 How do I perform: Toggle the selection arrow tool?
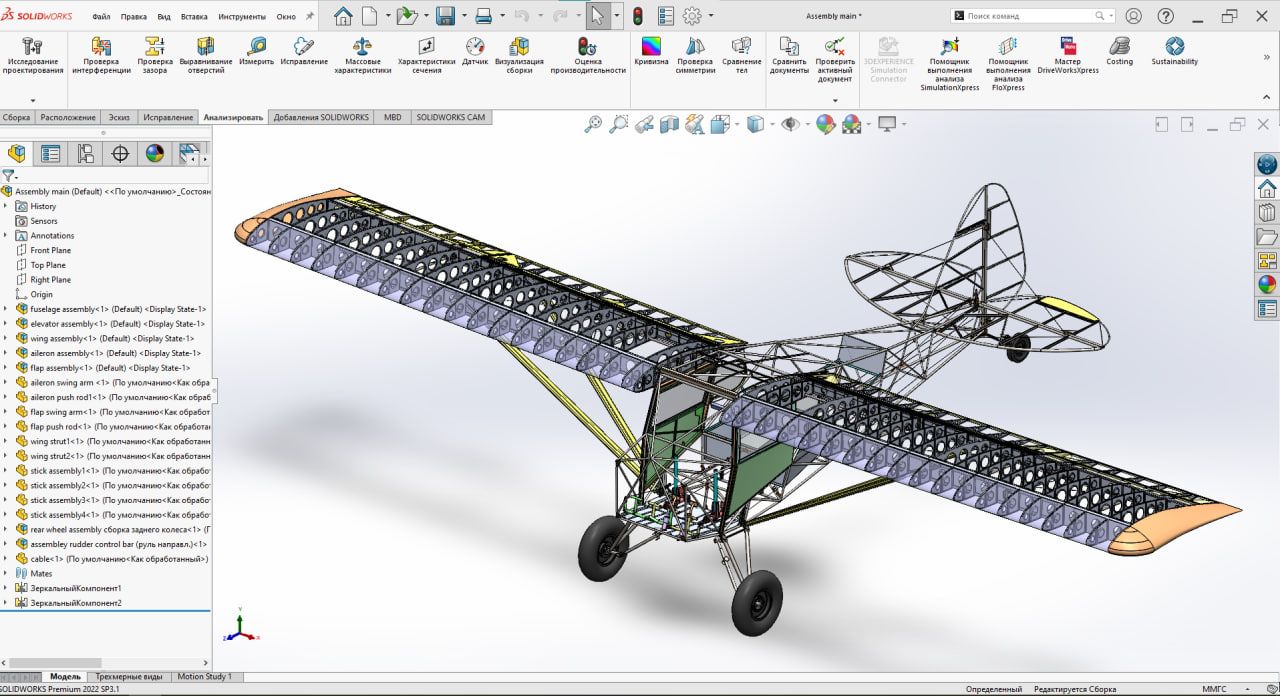(x=597, y=16)
